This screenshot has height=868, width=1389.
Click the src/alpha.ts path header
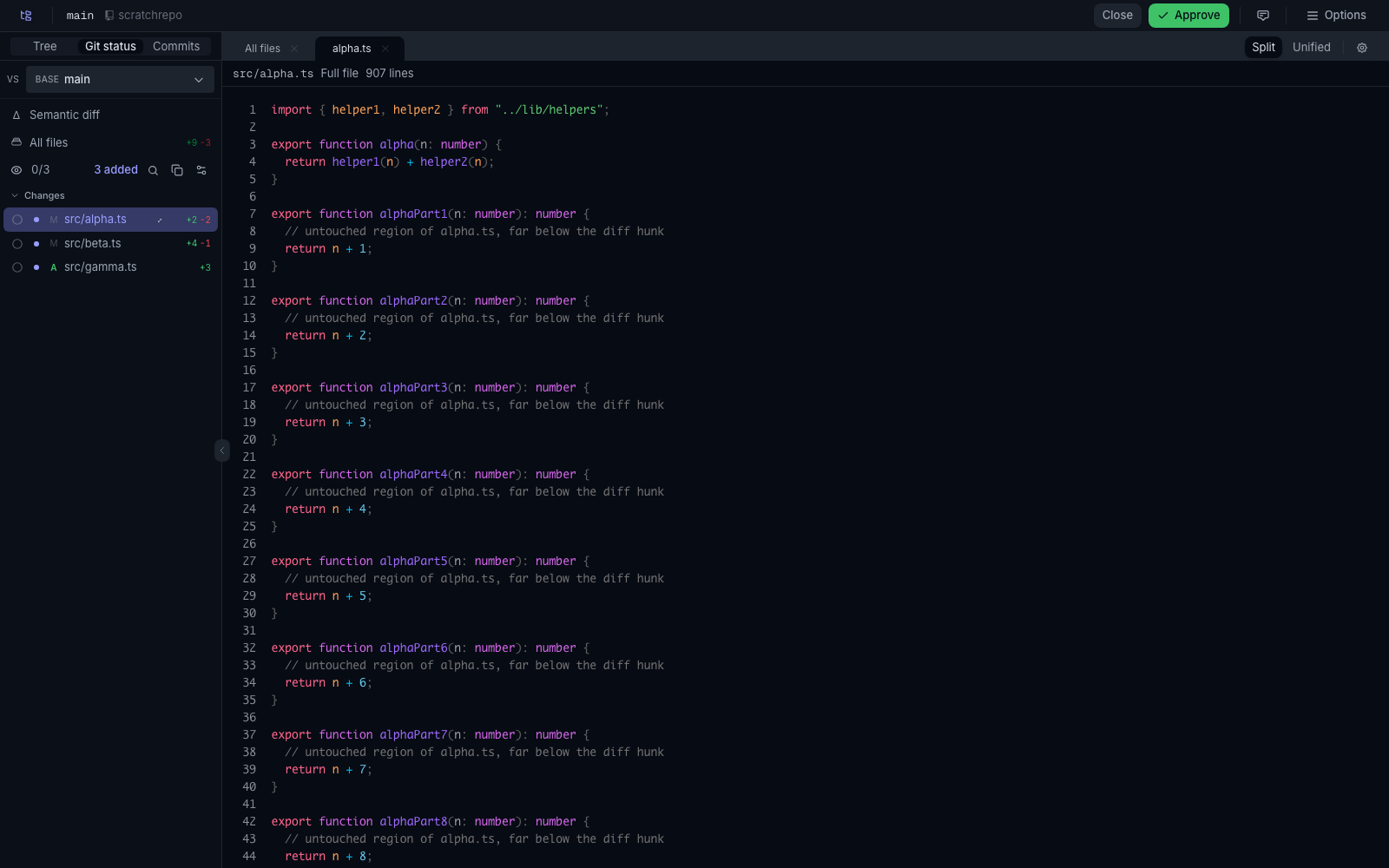click(273, 74)
